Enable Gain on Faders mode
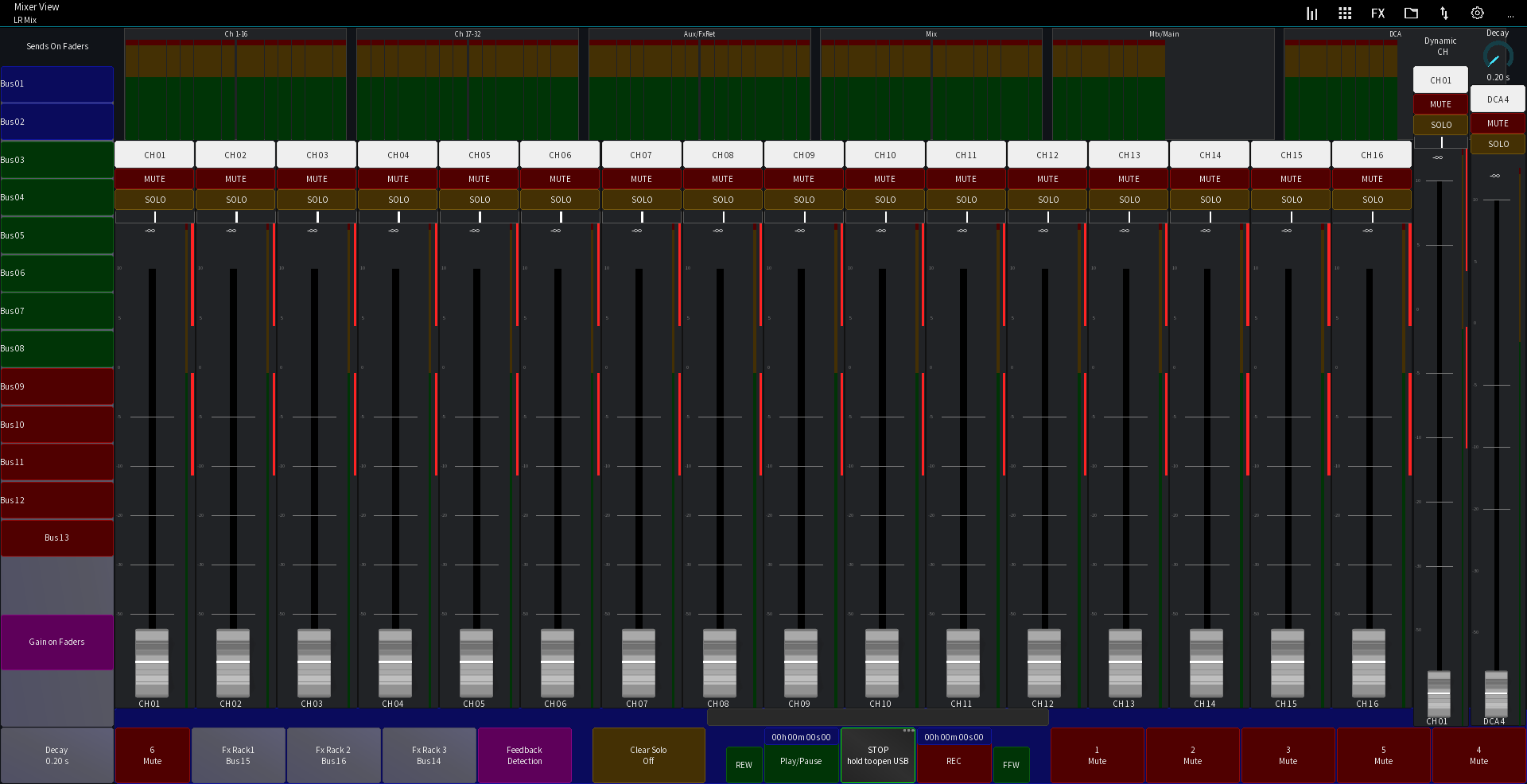 pyautogui.click(x=56, y=642)
